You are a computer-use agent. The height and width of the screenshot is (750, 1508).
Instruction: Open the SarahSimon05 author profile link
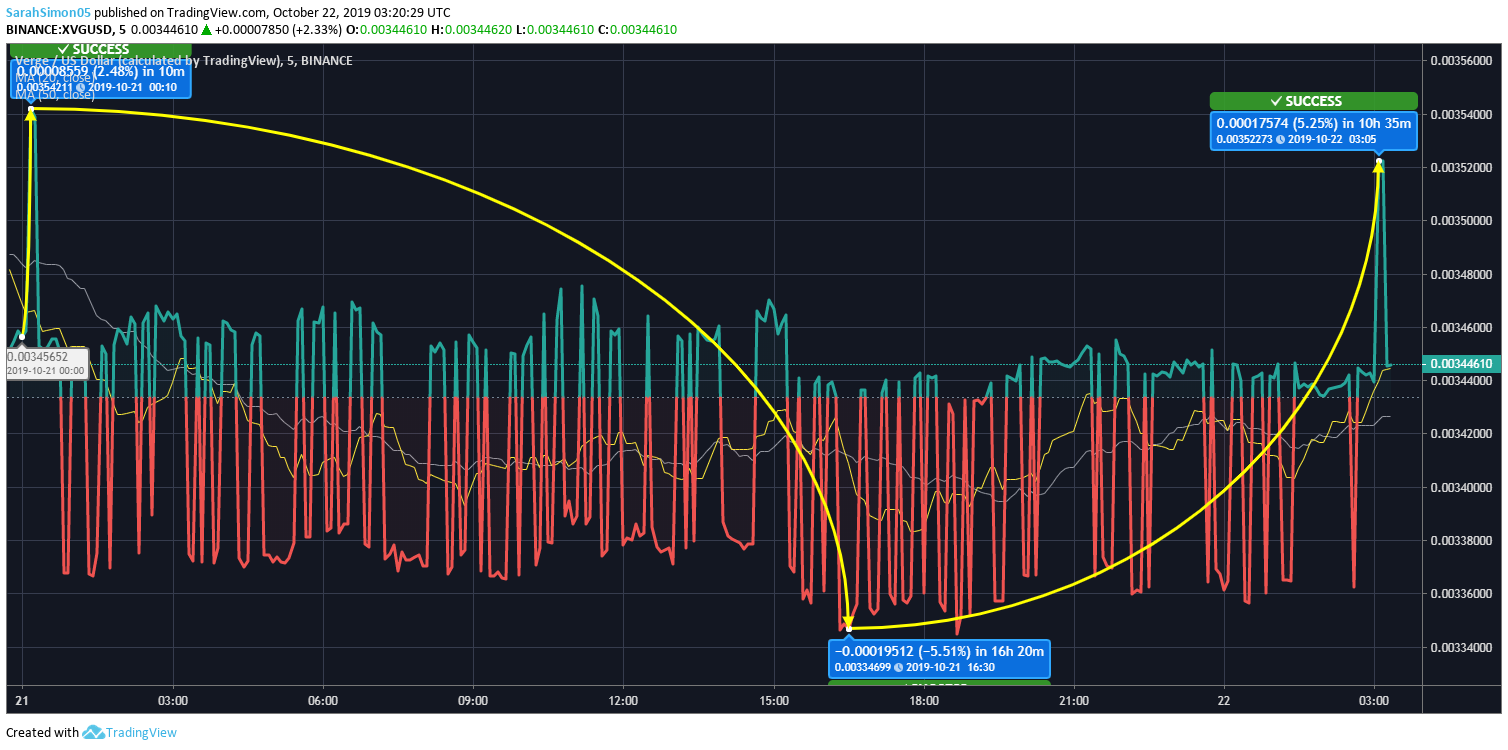click(48, 13)
